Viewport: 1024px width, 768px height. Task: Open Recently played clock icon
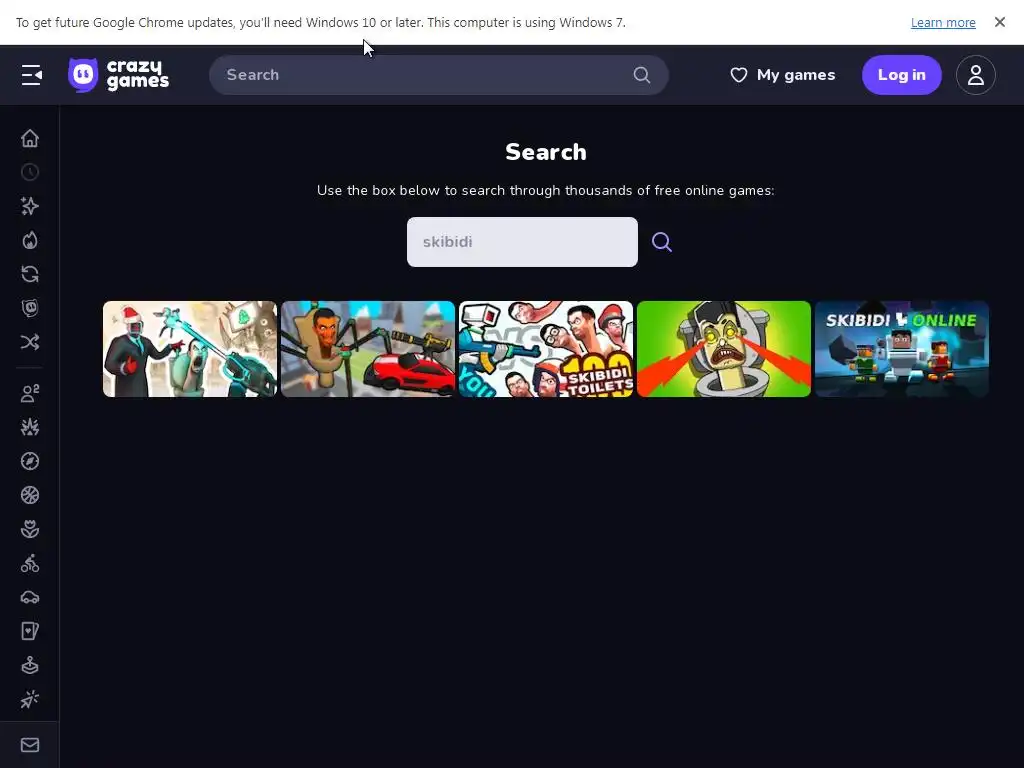coord(30,172)
